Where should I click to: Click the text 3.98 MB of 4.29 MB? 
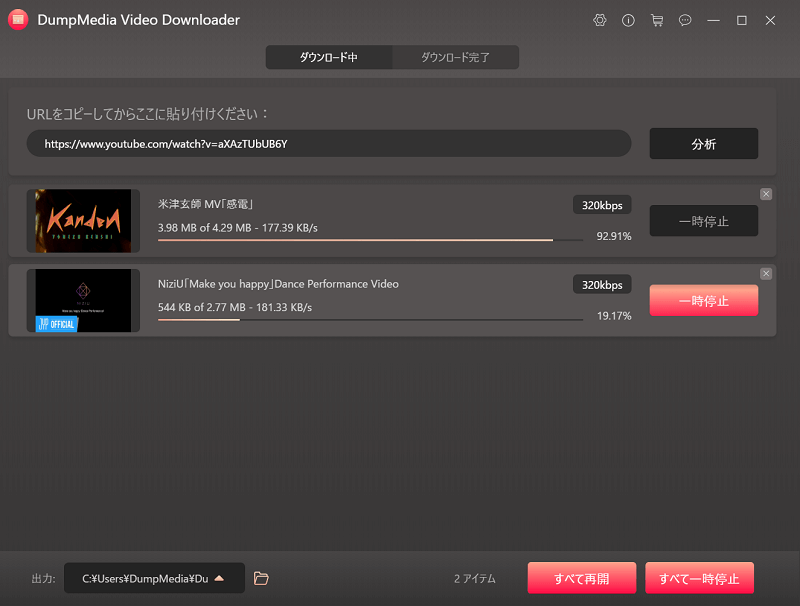point(205,228)
